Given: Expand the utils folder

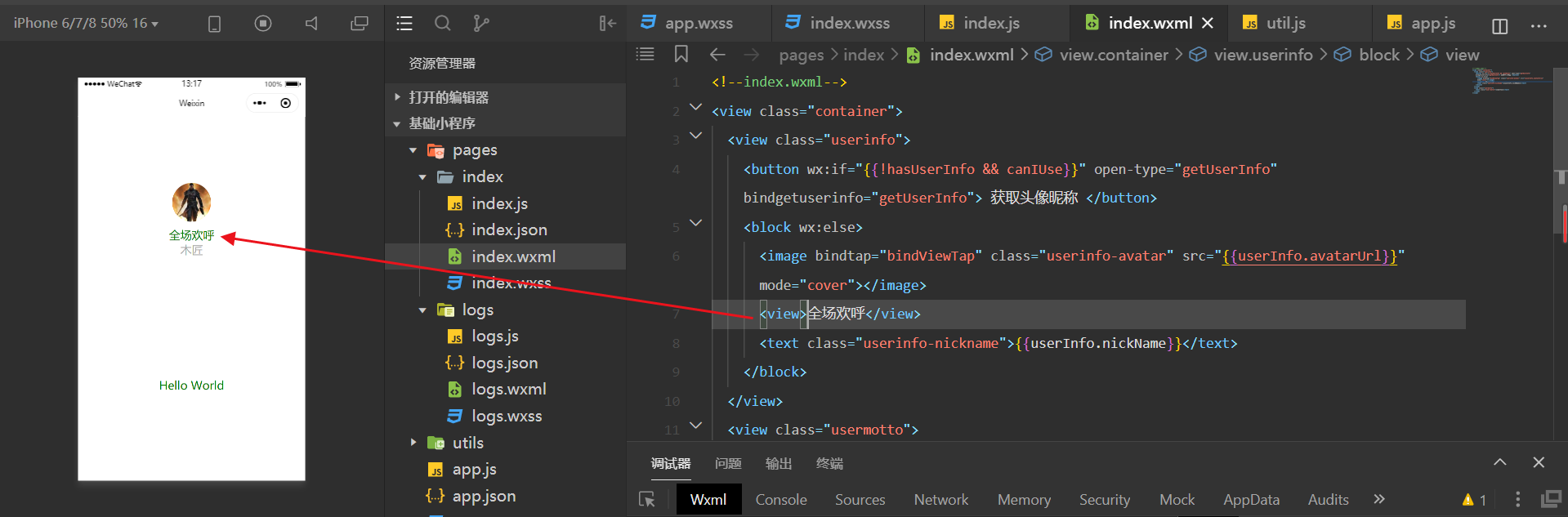Looking at the screenshot, I should (505, 443).
